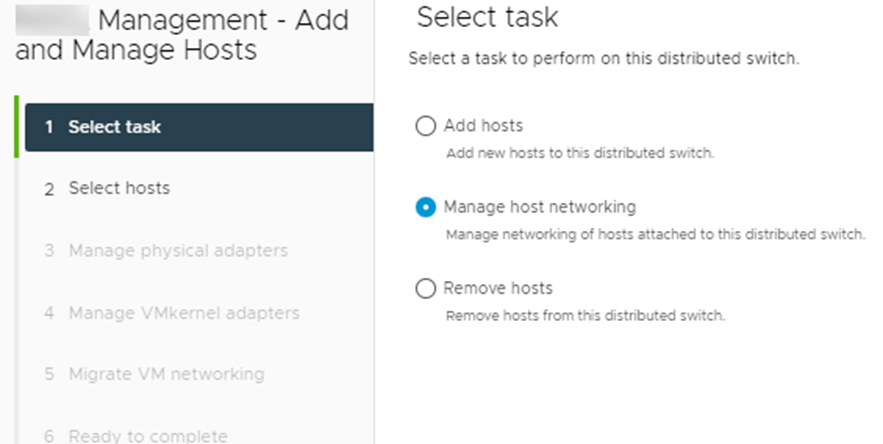The height and width of the screenshot is (444, 883).
Task: Go to Ready to complete step
Action: [147, 435]
